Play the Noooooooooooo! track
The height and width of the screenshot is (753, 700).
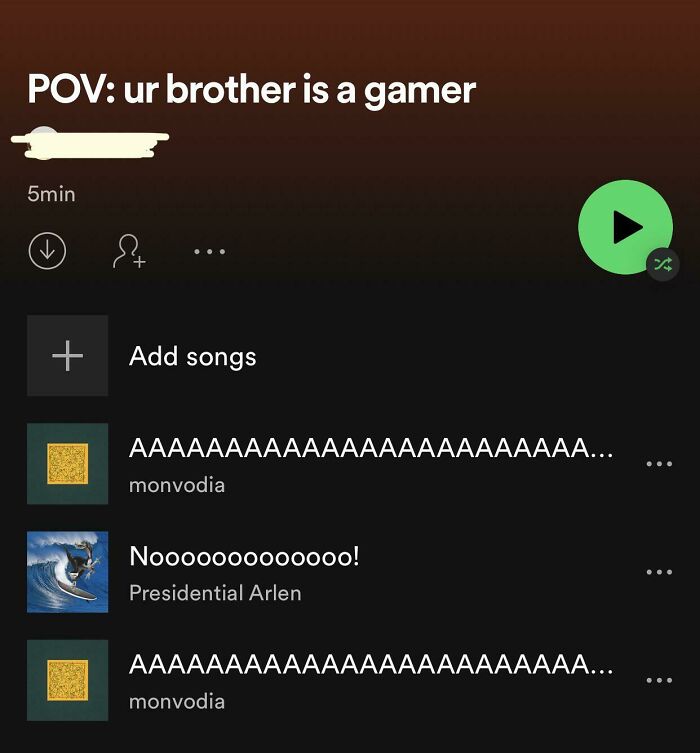[244, 557]
